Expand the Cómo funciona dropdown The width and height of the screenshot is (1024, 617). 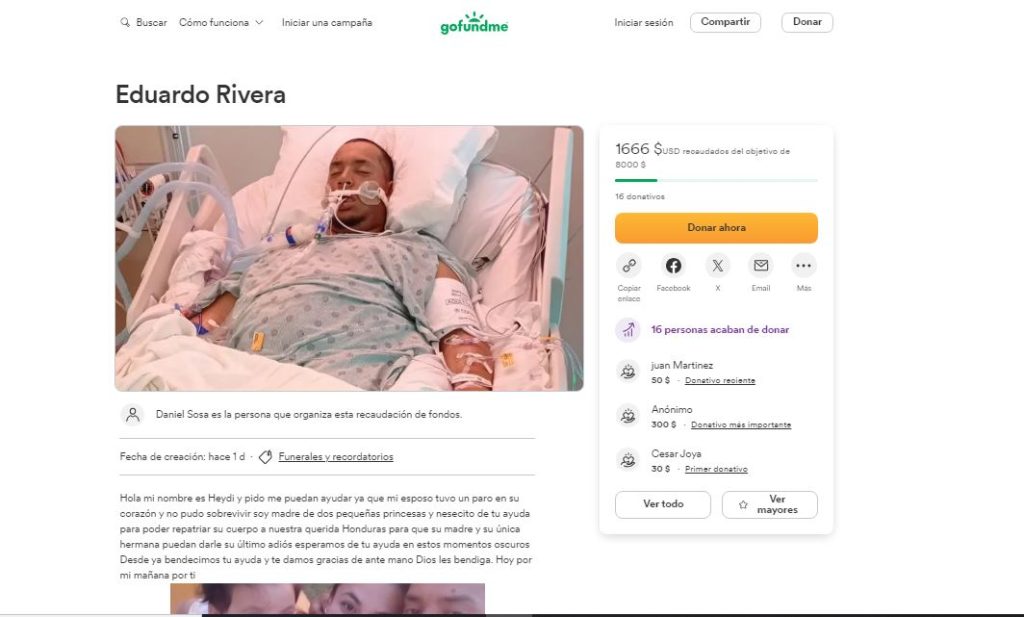pos(219,20)
